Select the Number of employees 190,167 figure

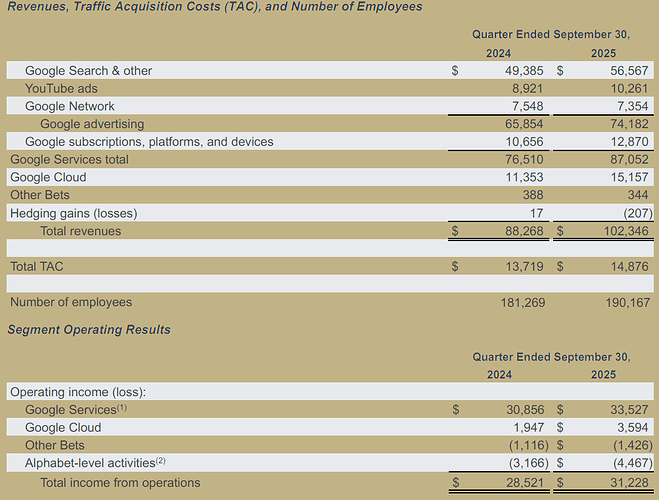point(627,303)
